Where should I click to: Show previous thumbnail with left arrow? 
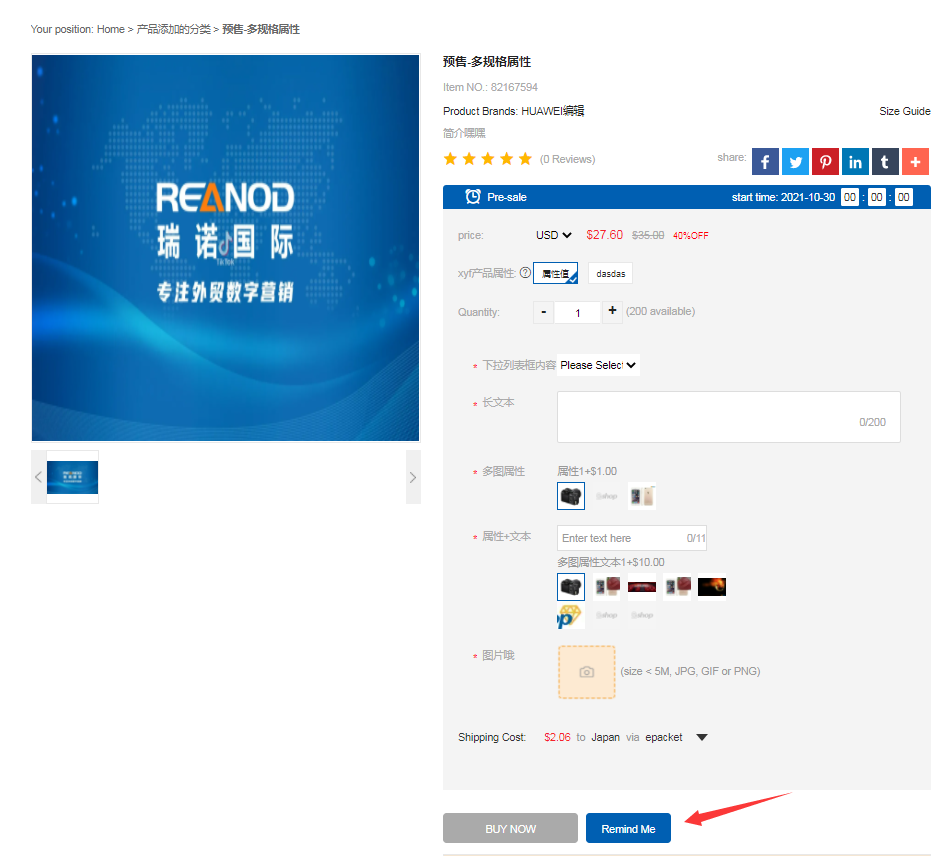tap(39, 477)
